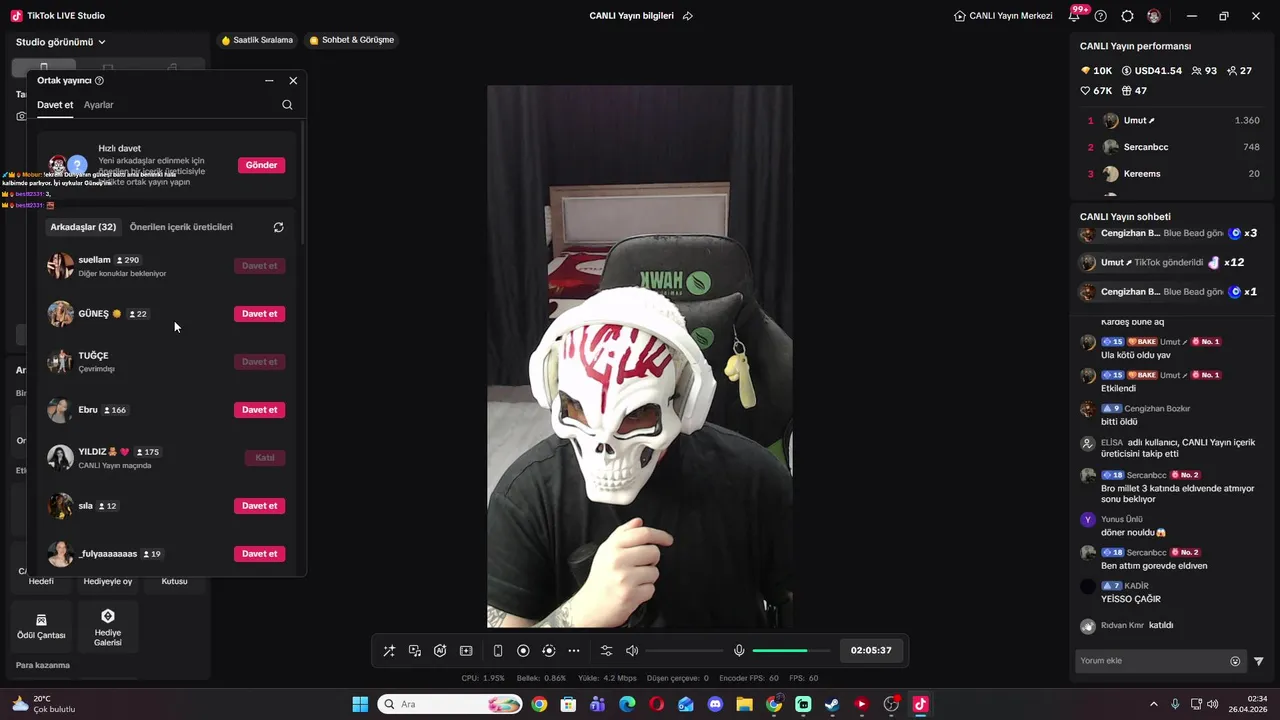Click the Katıl button next to YILDIZ
Screen dimensions: 1280x720
pos(265,458)
